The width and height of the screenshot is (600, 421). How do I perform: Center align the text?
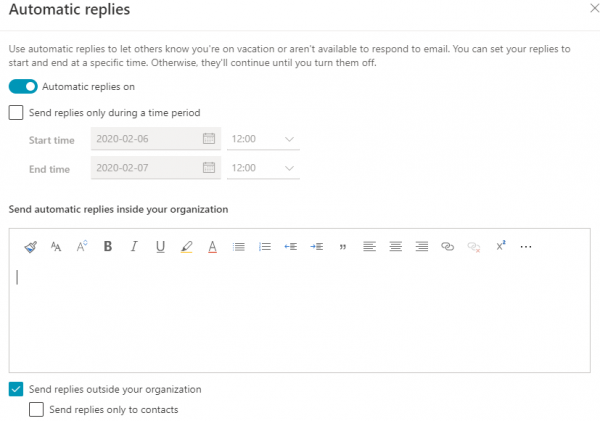coord(395,246)
